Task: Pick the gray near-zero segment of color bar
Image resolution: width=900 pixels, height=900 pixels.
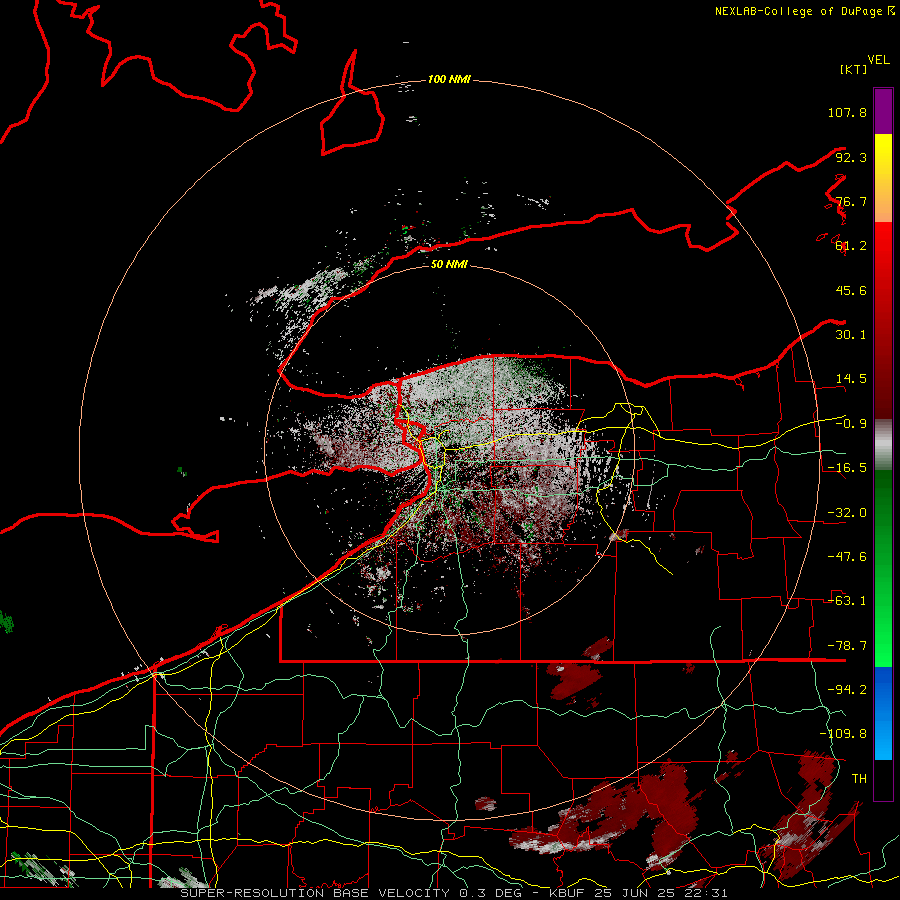Action: pos(883,445)
